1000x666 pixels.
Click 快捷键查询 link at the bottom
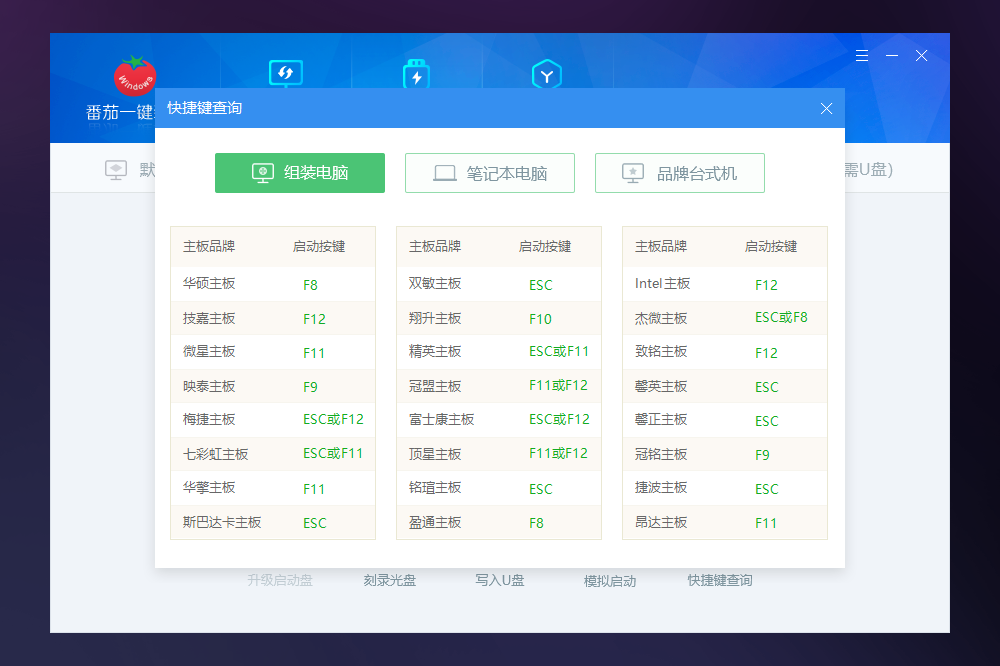coord(720,581)
